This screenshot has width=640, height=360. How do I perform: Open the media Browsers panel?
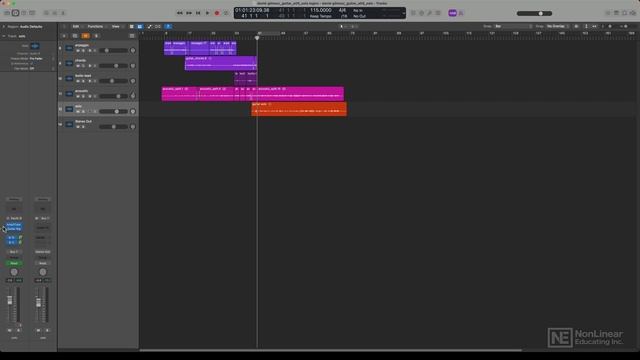633,13
